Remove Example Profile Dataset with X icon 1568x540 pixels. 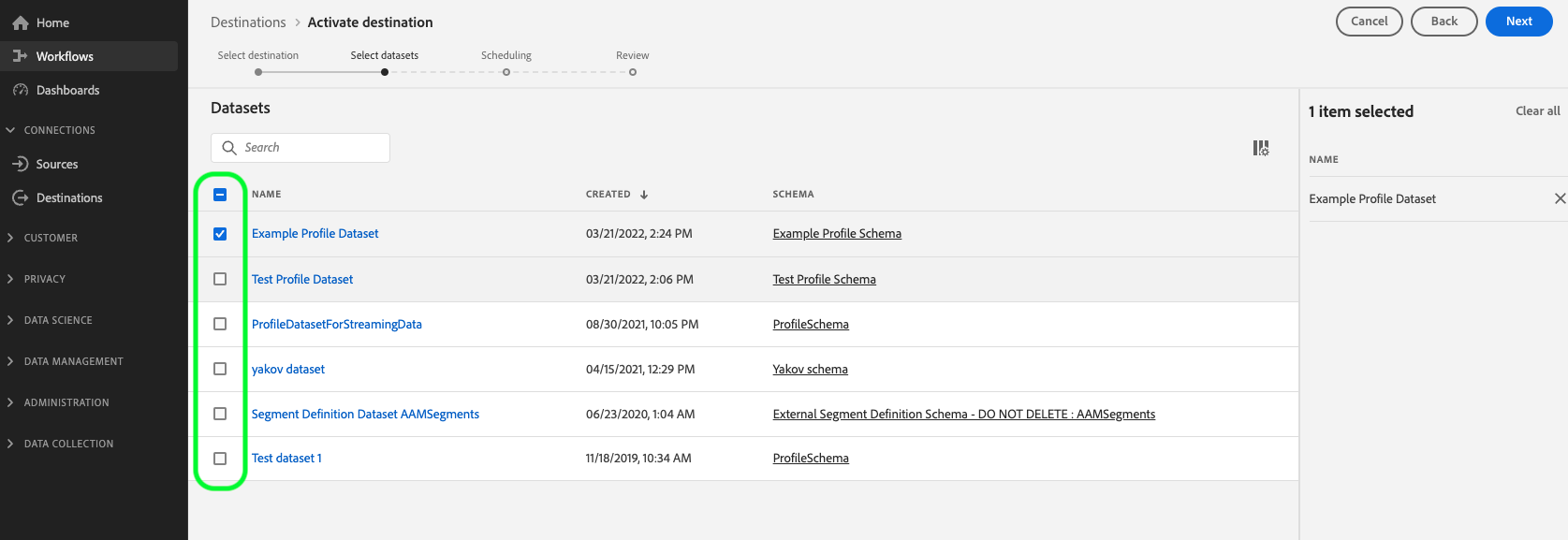click(1560, 198)
